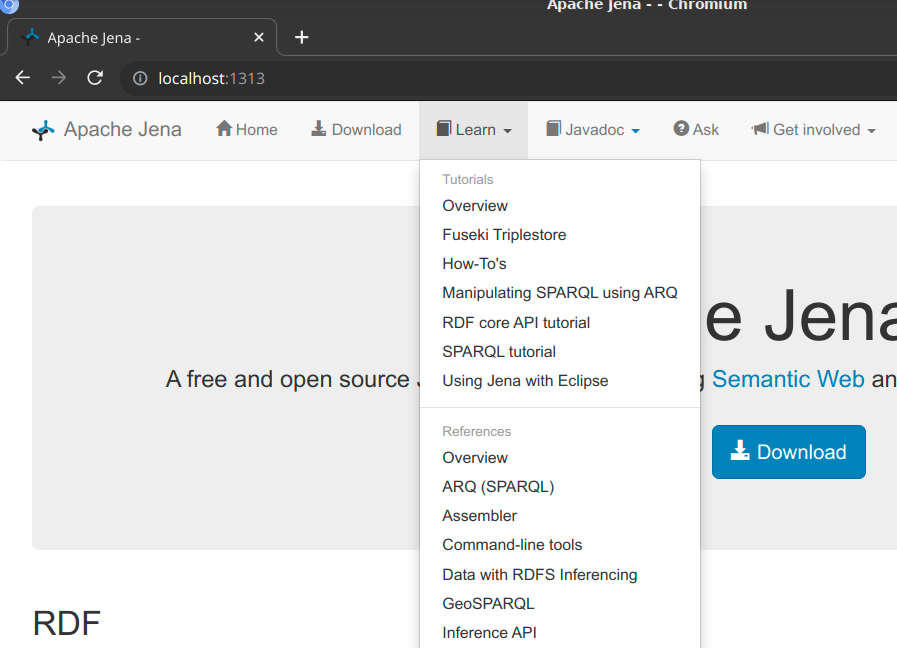Open the Ask page link
This screenshot has width=897, height=648.
tap(696, 130)
